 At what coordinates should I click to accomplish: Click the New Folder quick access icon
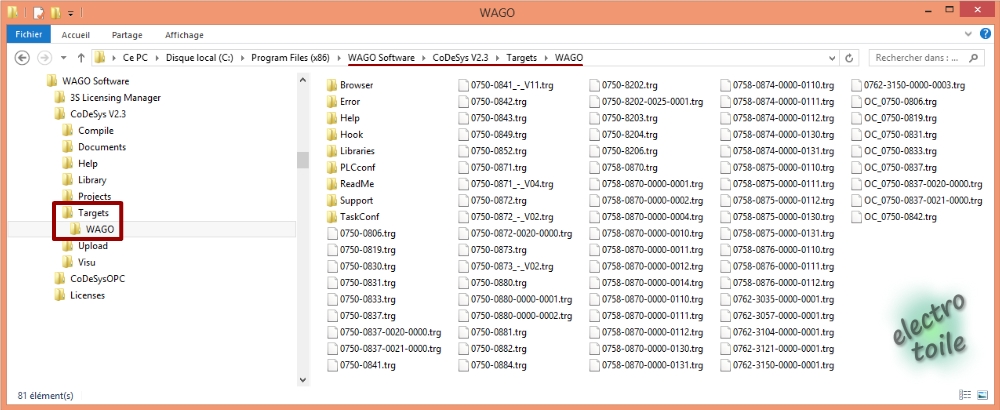point(55,12)
